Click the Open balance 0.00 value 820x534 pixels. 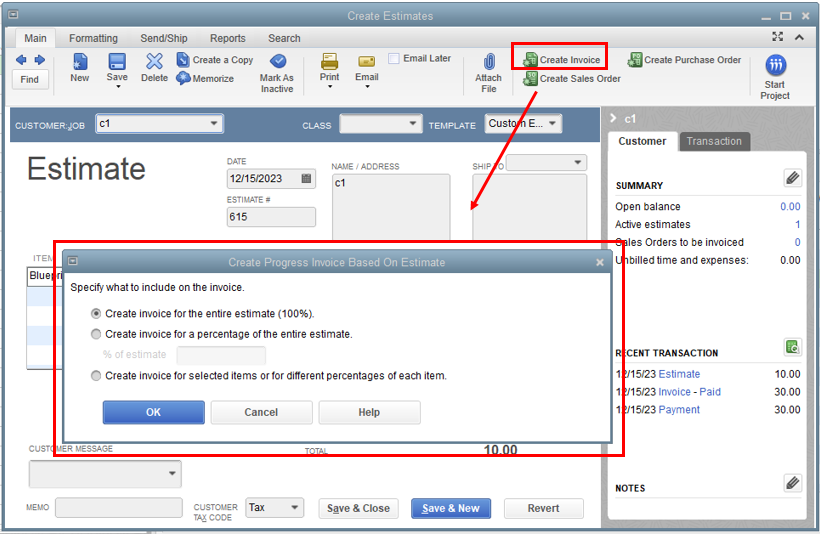[790, 207]
